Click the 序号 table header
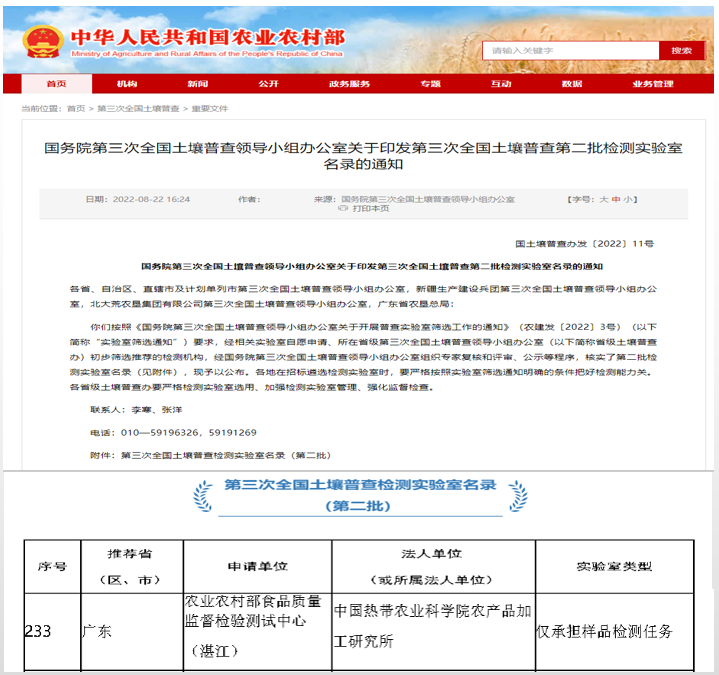The width and height of the screenshot is (719, 675). pyautogui.click(x=52, y=567)
